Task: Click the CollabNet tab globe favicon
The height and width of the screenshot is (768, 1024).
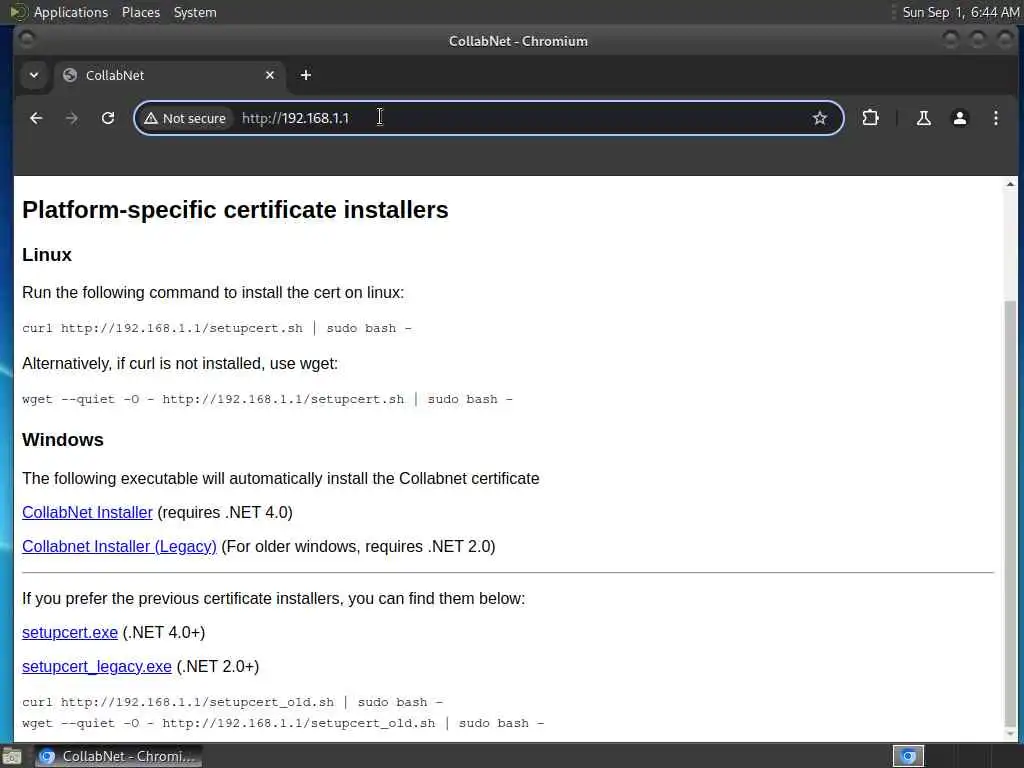Action: pyautogui.click(x=70, y=75)
